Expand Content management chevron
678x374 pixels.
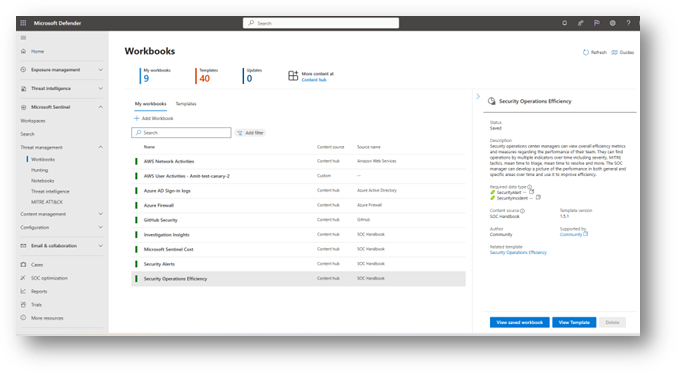click(100, 214)
